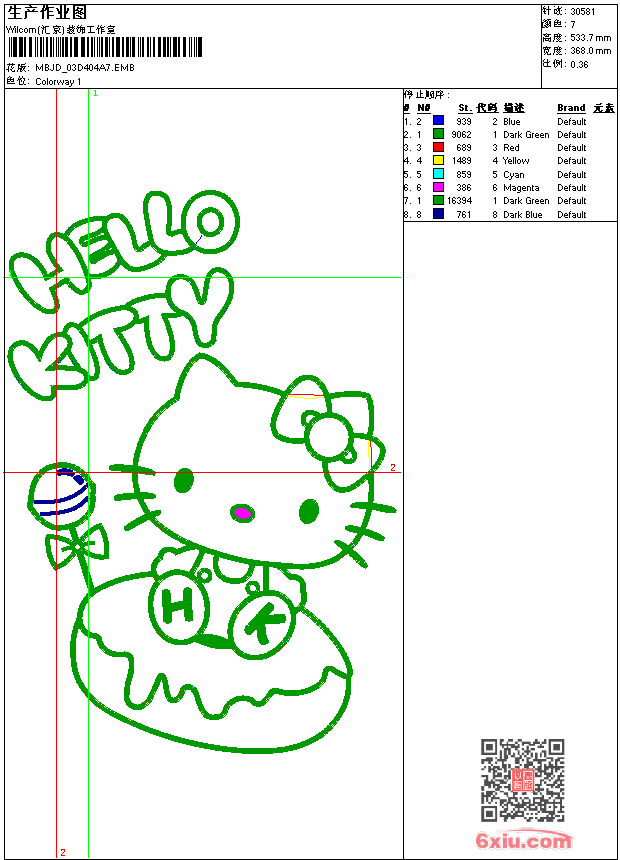Click the QR code image
The image size is (620, 860).
pos(523,780)
